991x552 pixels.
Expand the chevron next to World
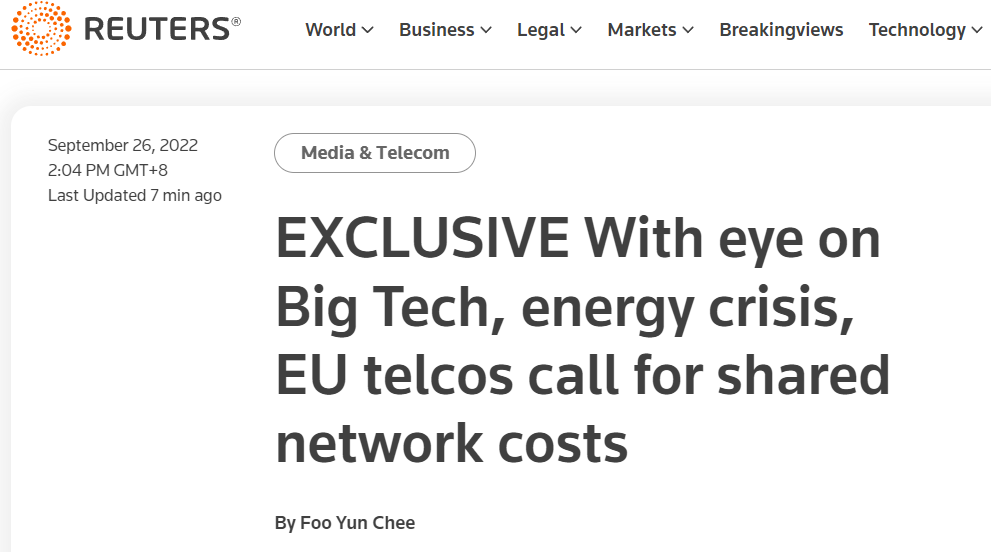367,31
